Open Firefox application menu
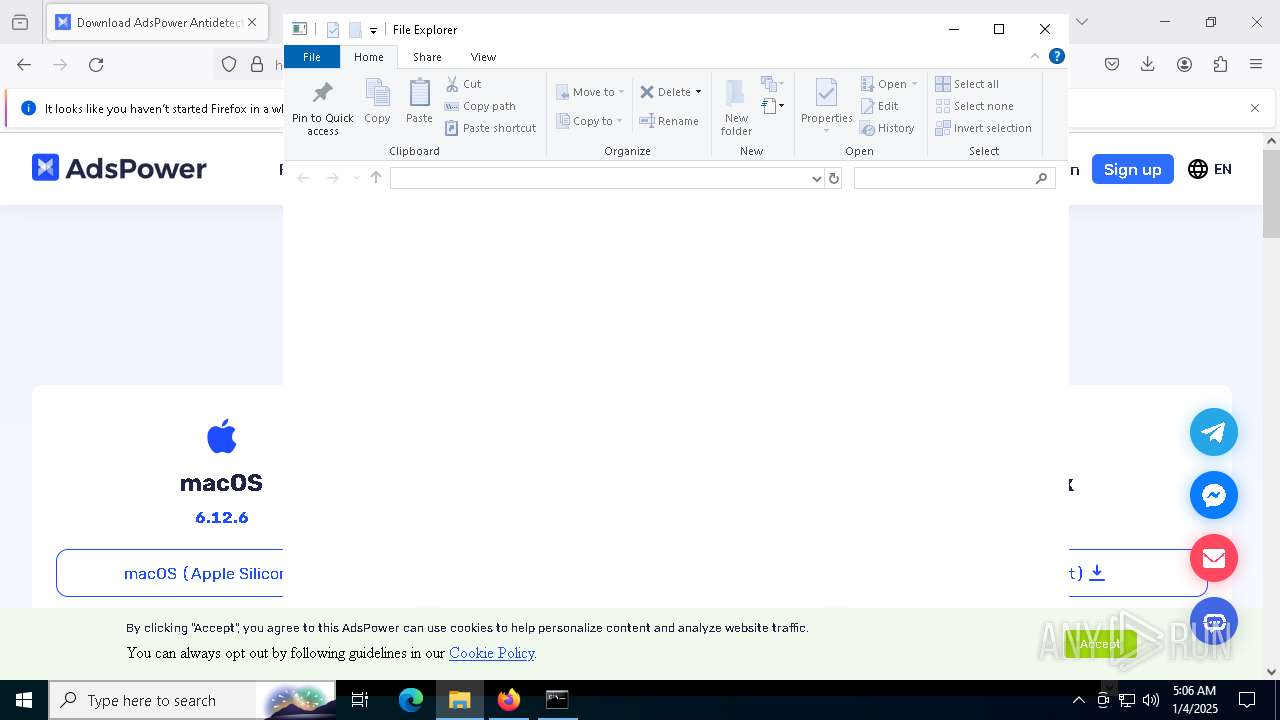Image resolution: width=1280 pixels, height=720 pixels. (x=1256, y=65)
